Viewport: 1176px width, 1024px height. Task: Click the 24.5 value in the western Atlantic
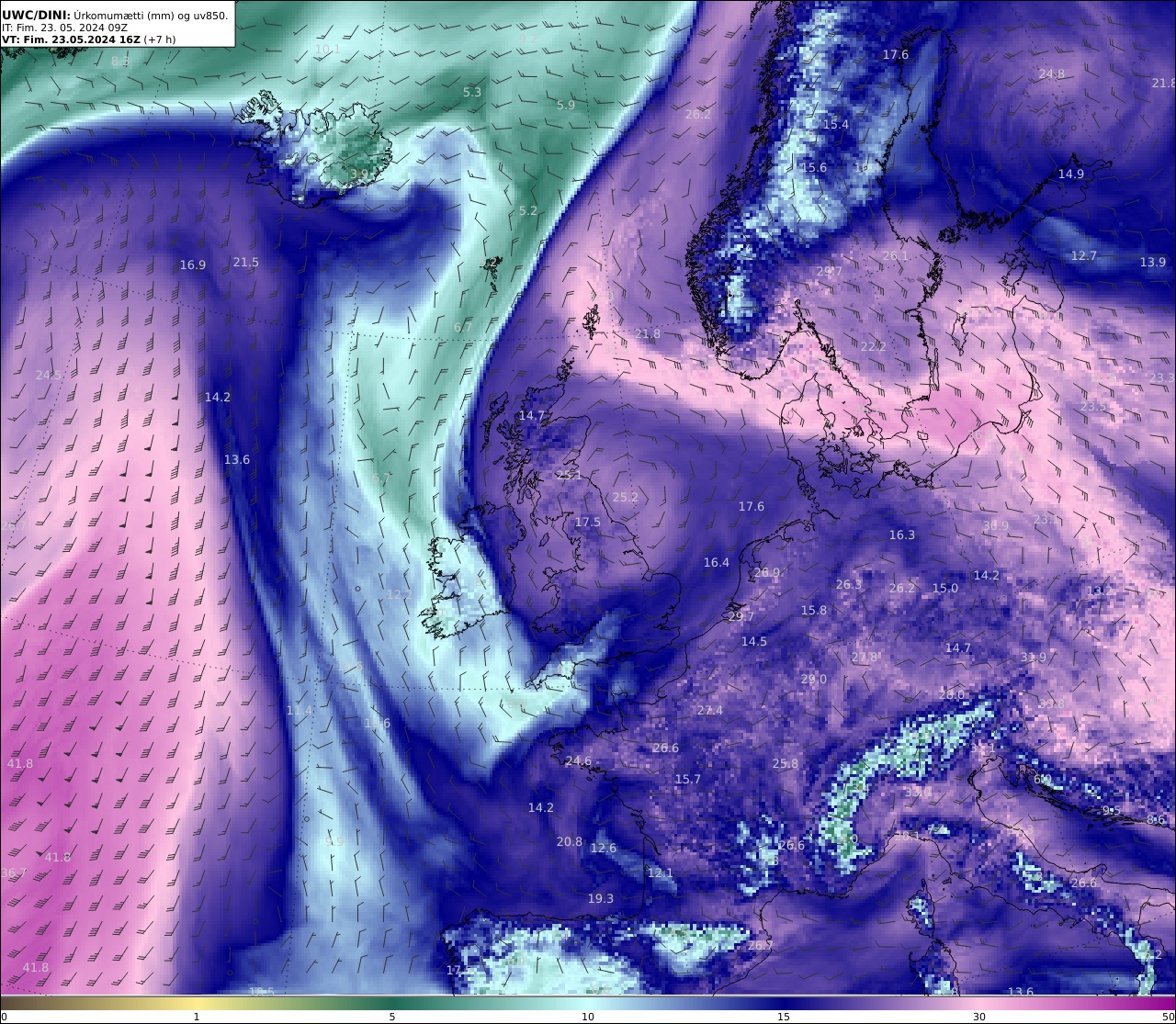(x=49, y=375)
